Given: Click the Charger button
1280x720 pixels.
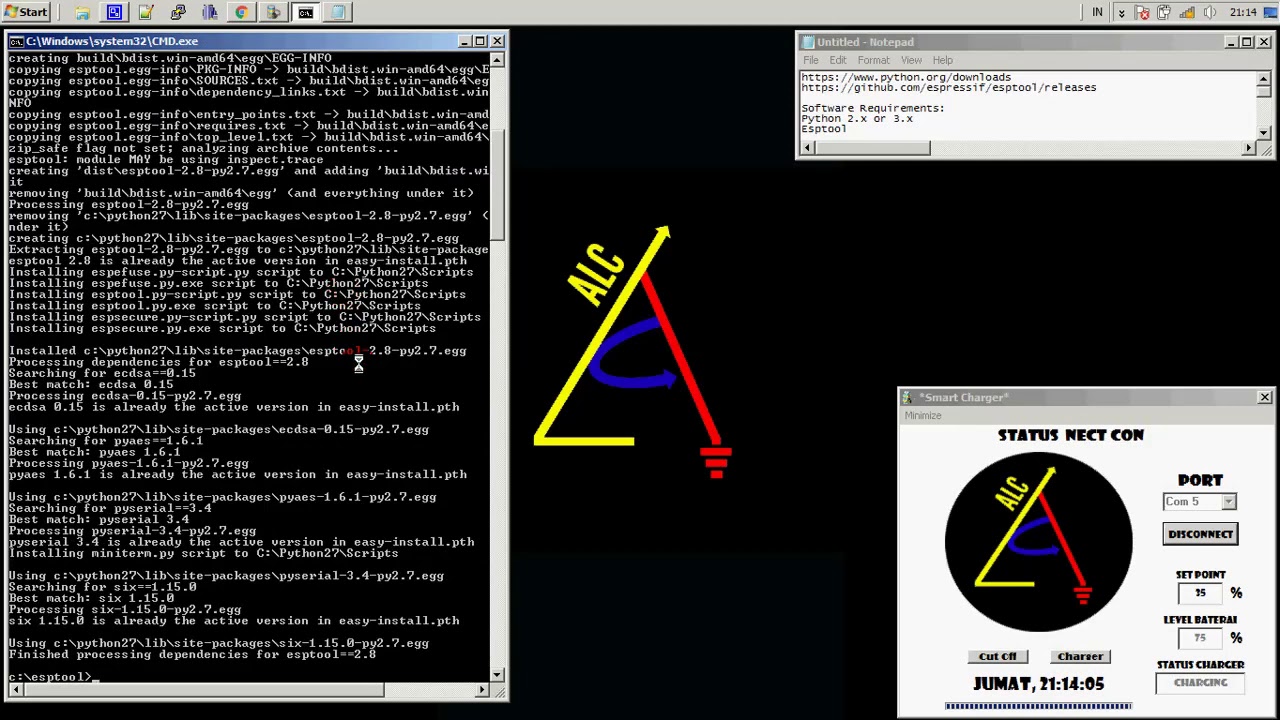Looking at the screenshot, I should [1080, 657].
